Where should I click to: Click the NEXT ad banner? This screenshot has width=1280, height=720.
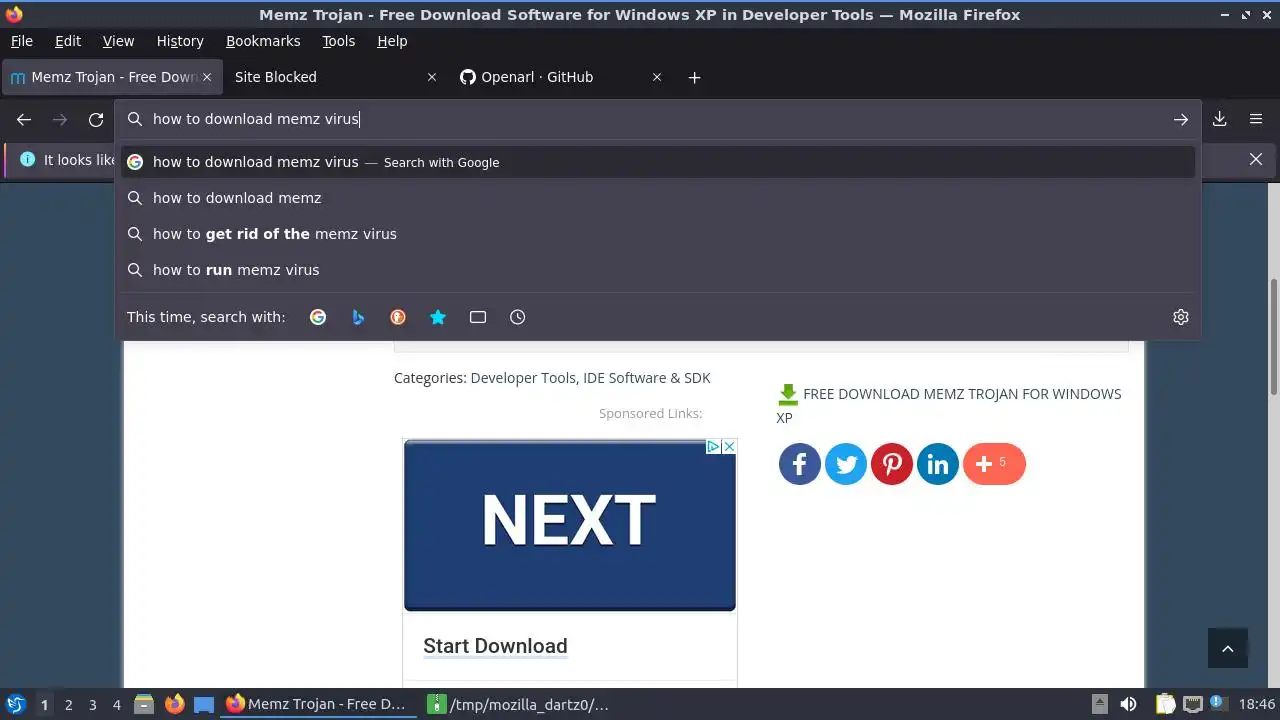click(x=570, y=524)
